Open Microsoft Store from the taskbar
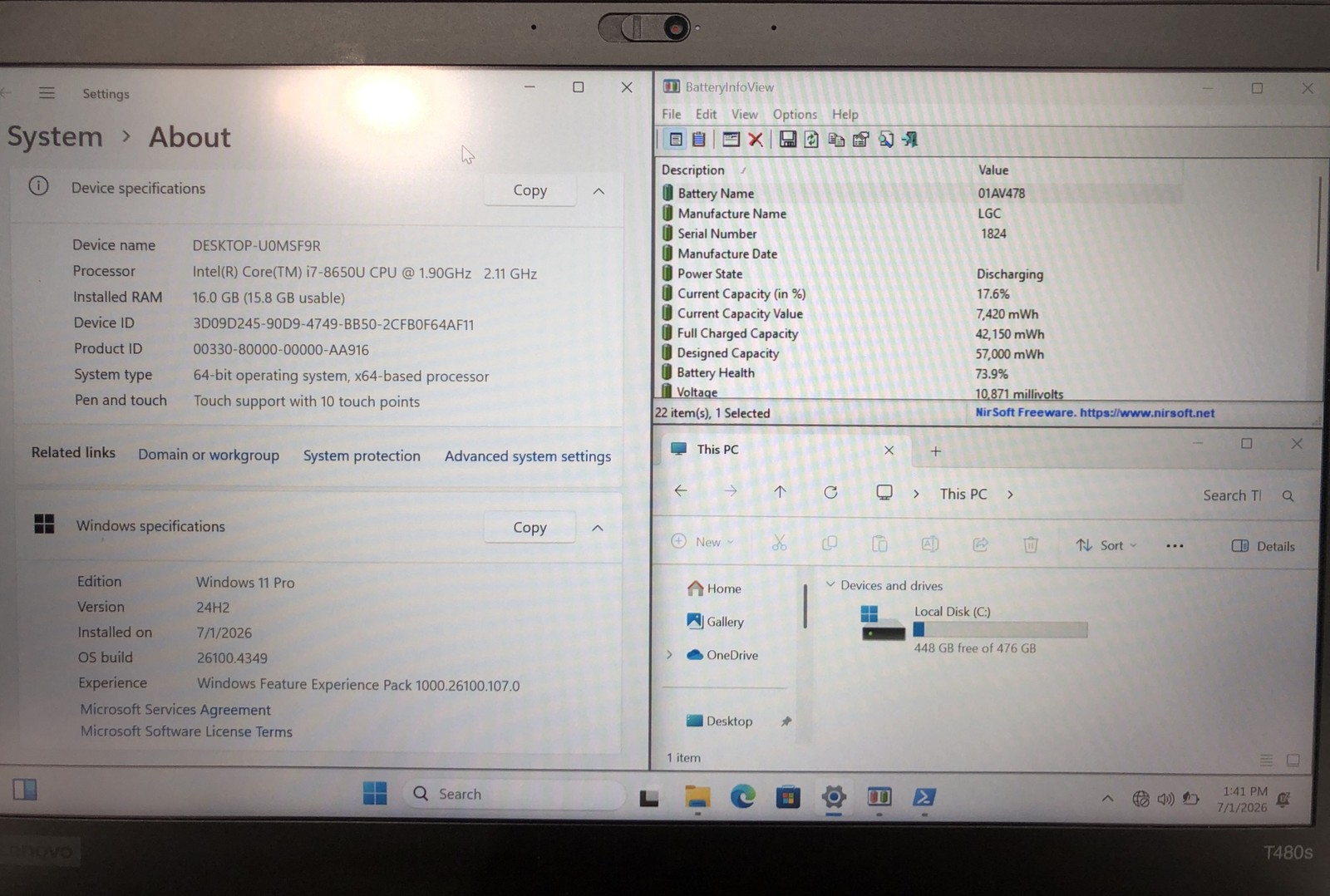Viewport: 1330px width, 896px height. (787, 798)
